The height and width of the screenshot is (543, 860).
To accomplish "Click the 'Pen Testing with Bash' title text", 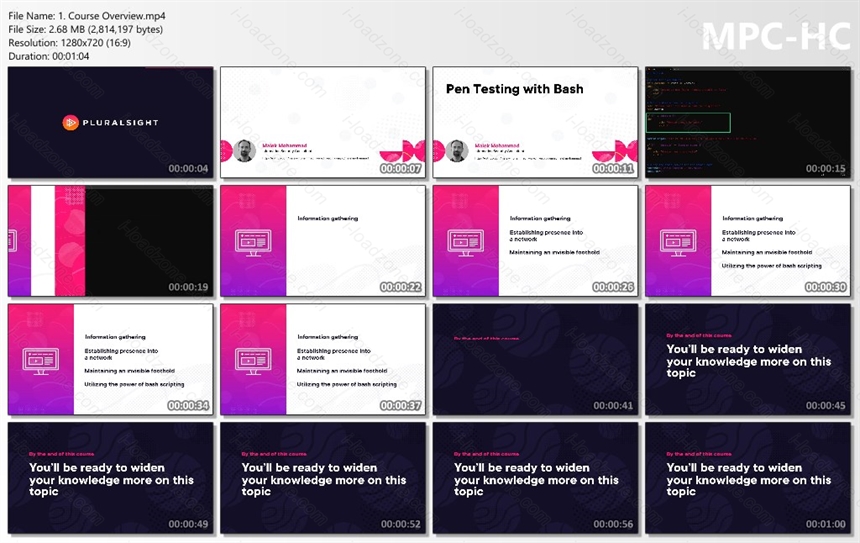I will coord(514,89).
